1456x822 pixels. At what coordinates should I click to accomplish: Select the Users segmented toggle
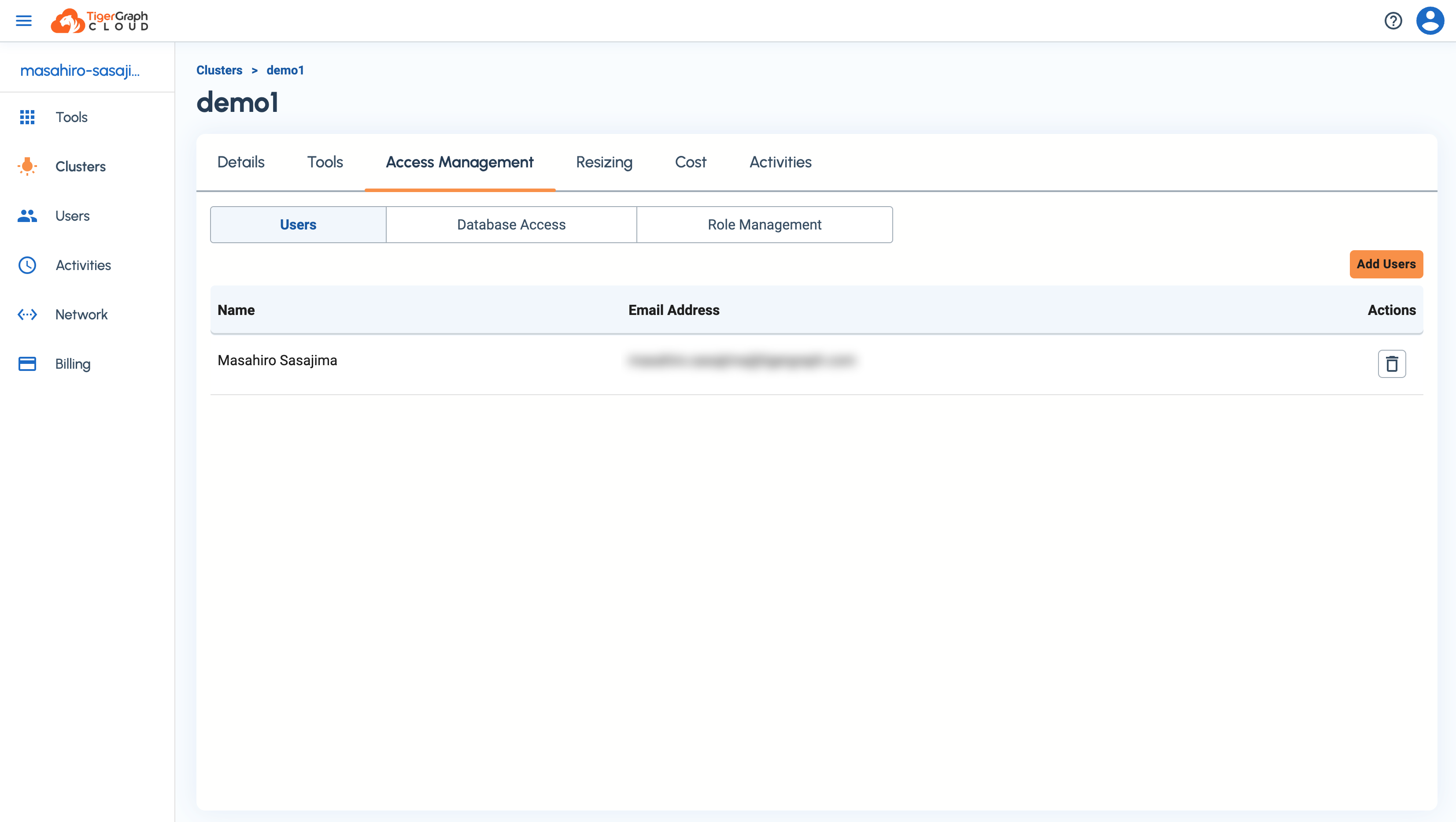coord(298,224)
